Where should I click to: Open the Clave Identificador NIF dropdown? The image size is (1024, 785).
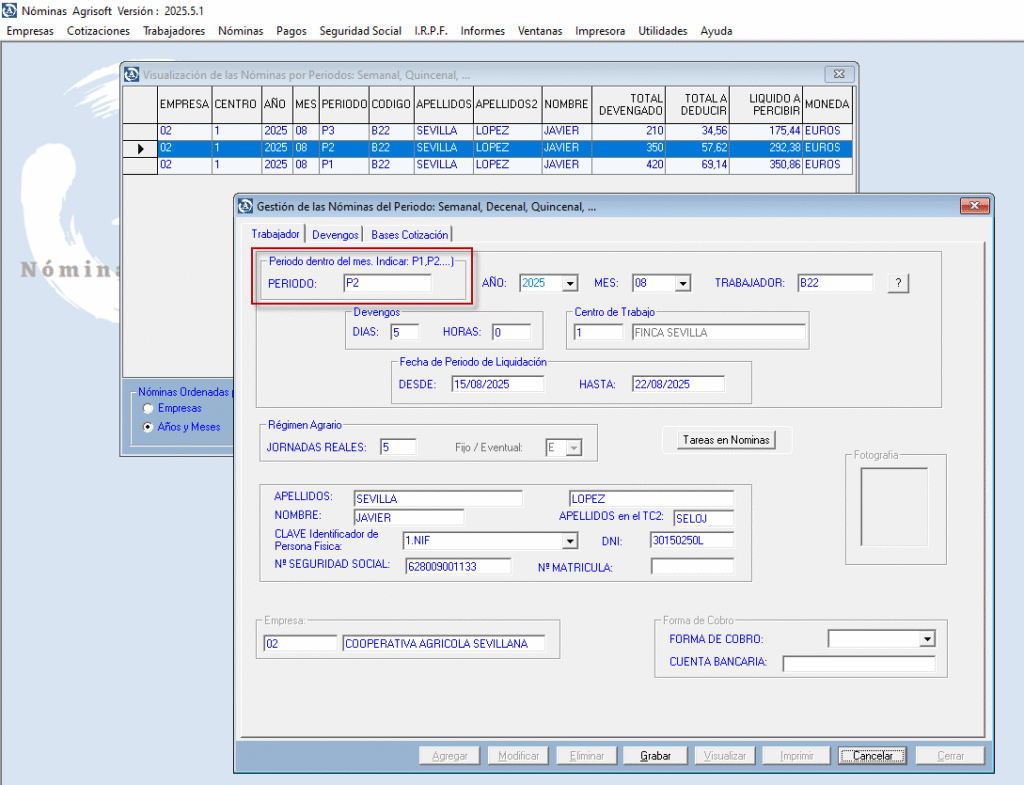point(569,541)
